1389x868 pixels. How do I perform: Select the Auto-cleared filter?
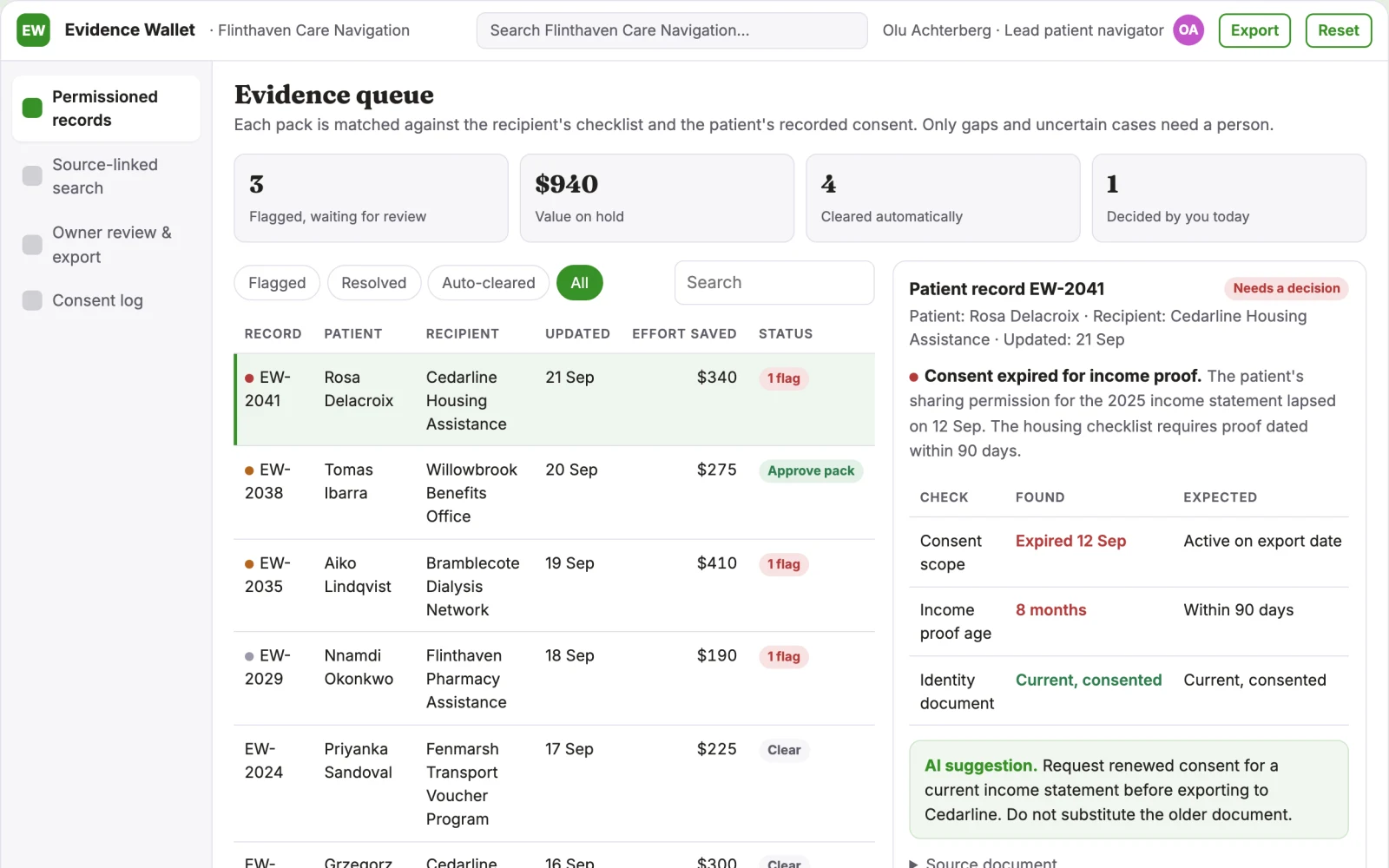pyautogui.click(x=489, y=283)
